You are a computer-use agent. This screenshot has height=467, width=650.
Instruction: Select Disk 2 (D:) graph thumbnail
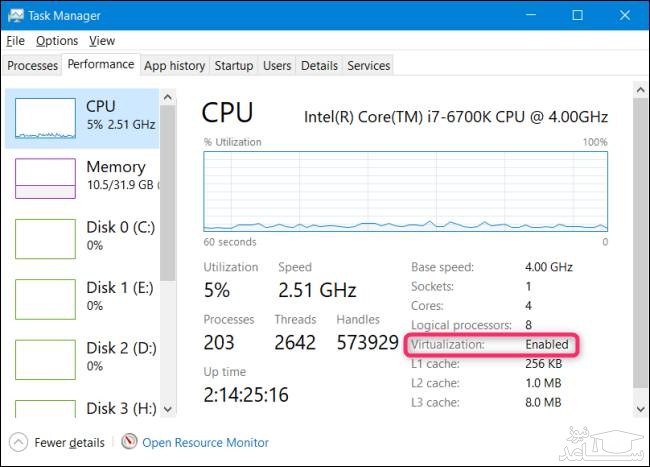(x=45, y=359)
